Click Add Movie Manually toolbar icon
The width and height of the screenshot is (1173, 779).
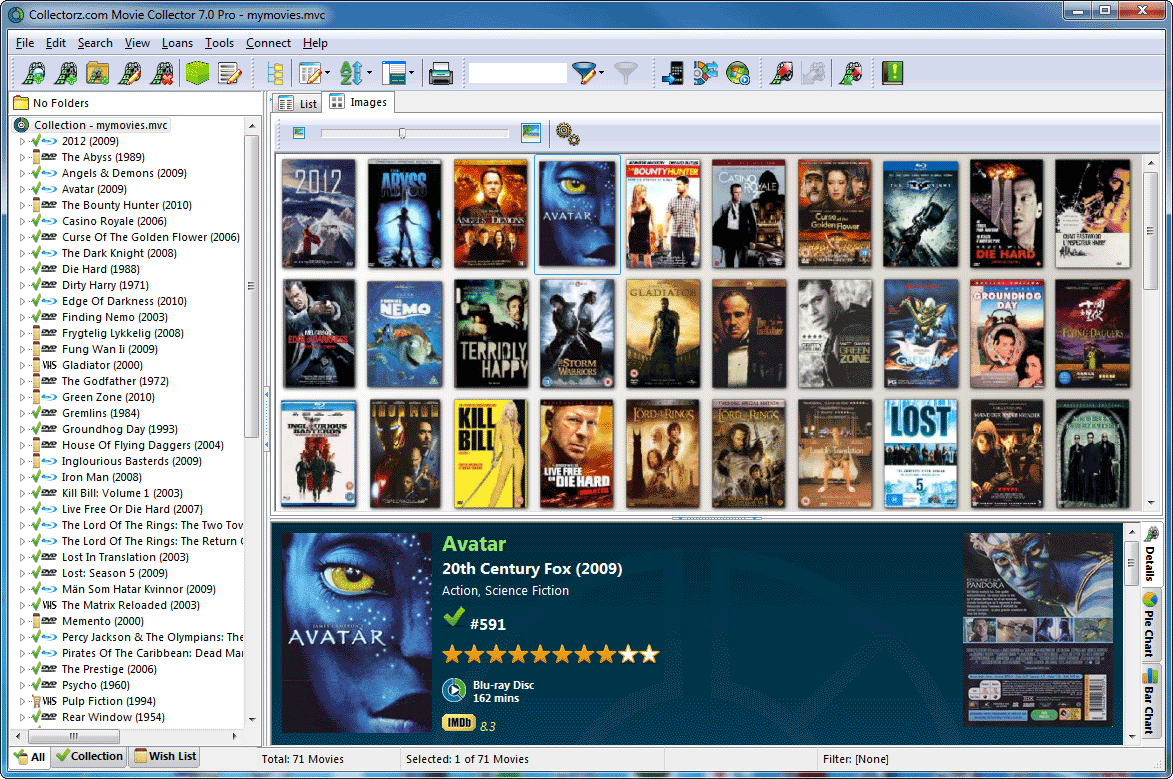(66, 73)
